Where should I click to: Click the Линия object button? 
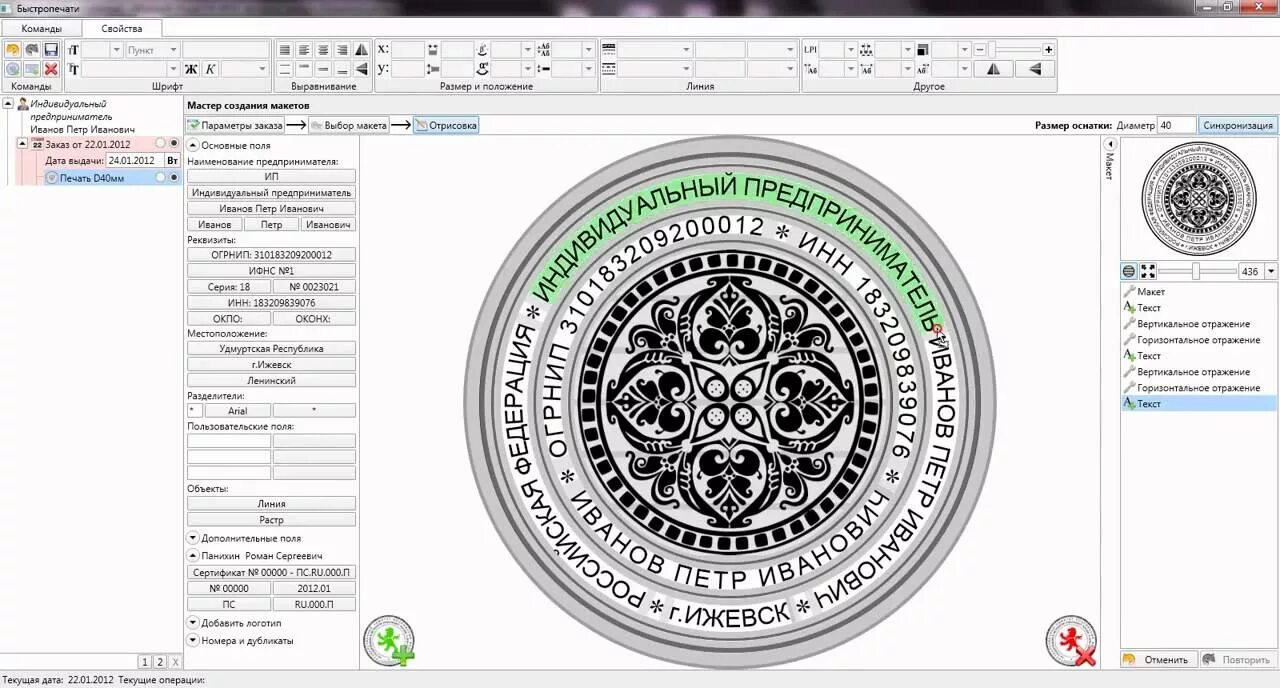coord(271,504)
